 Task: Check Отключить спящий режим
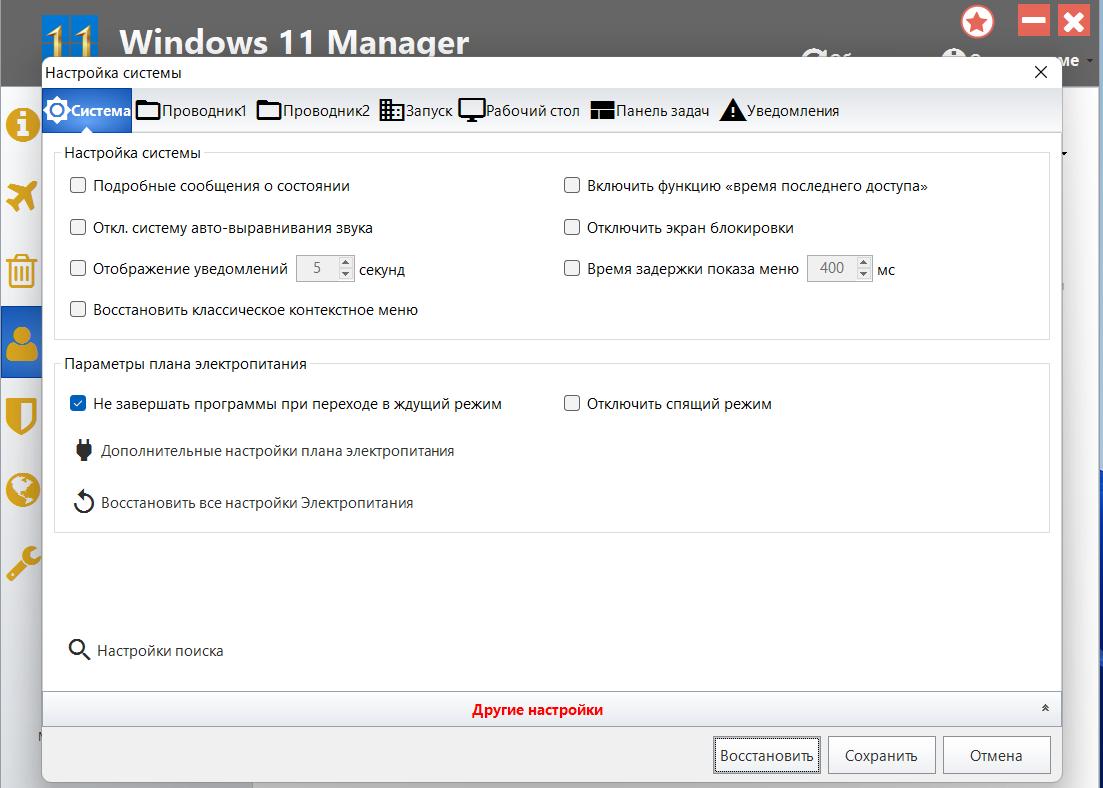572,403
